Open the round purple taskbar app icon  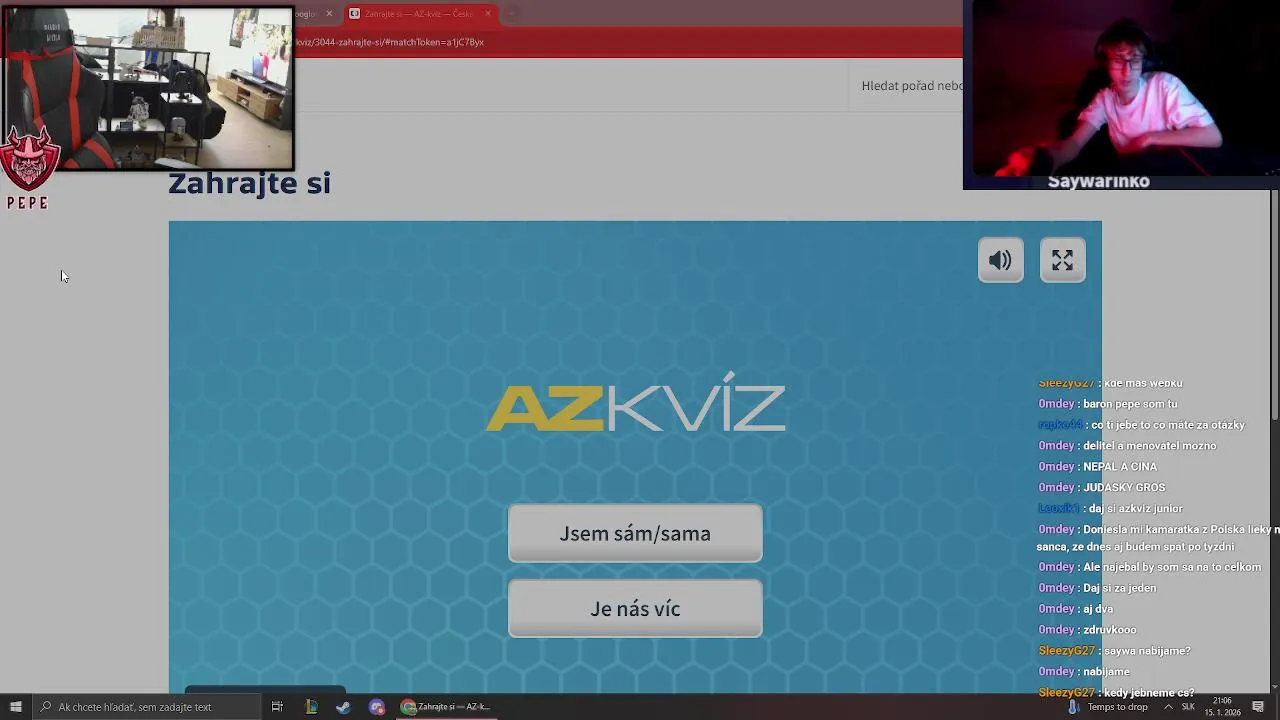(x=377, y=707)
